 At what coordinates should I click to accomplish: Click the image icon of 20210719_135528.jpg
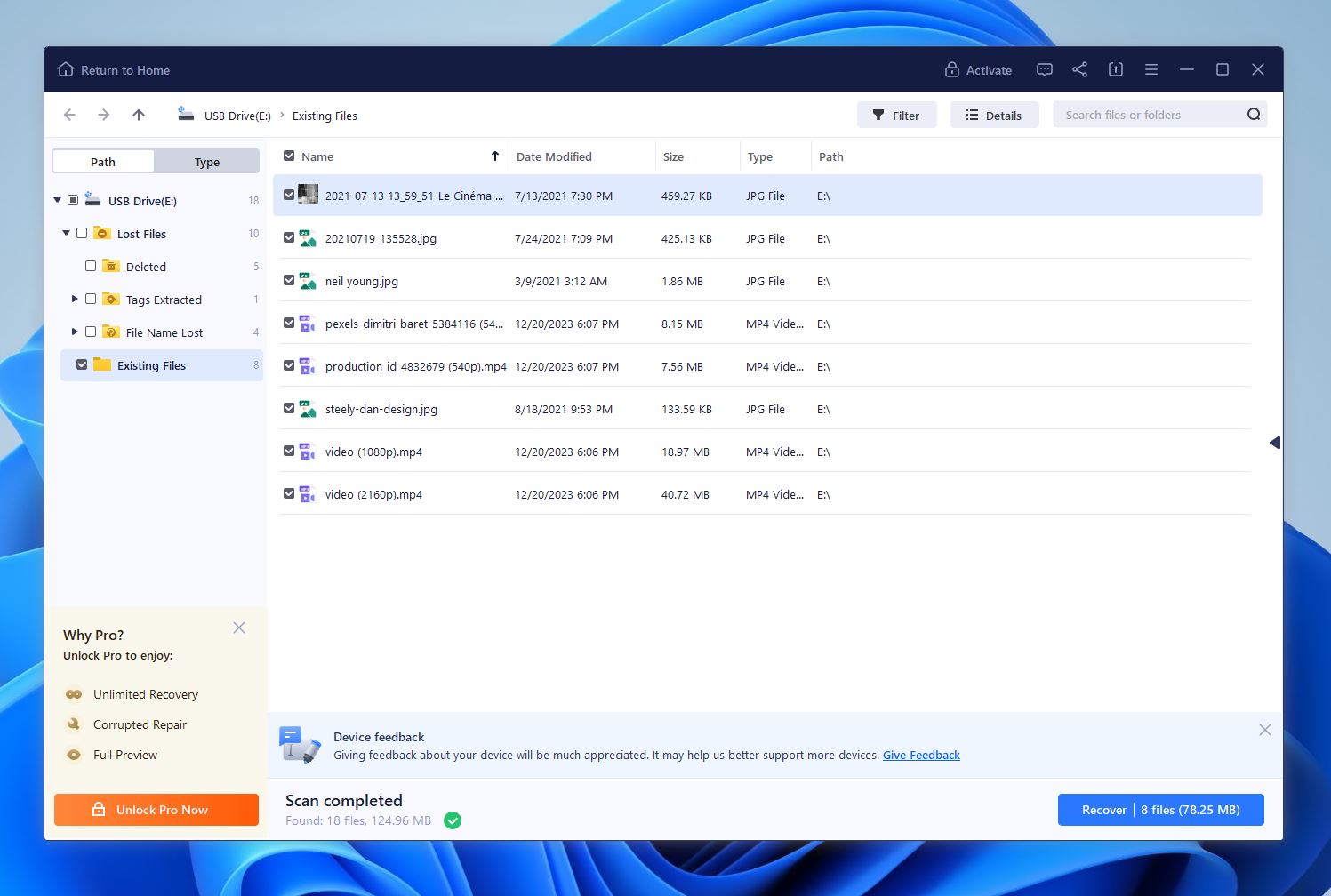tap(308, 238)
